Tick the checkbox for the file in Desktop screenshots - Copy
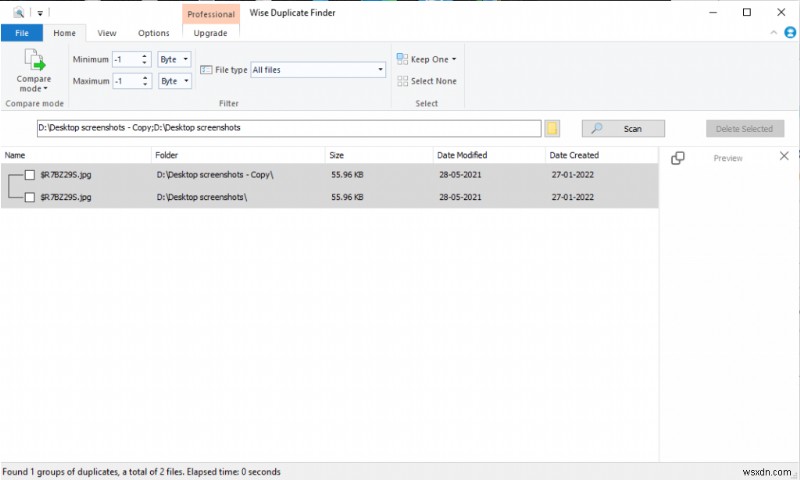The width and height of the screenshot is (800, 480). 30,175
